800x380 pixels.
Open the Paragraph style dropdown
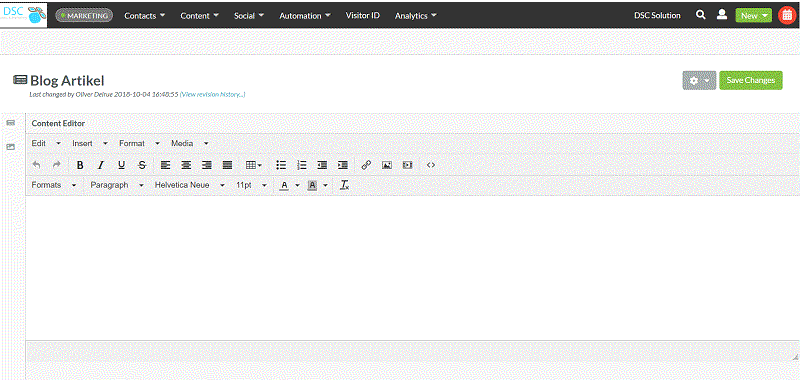pos(117,185)
